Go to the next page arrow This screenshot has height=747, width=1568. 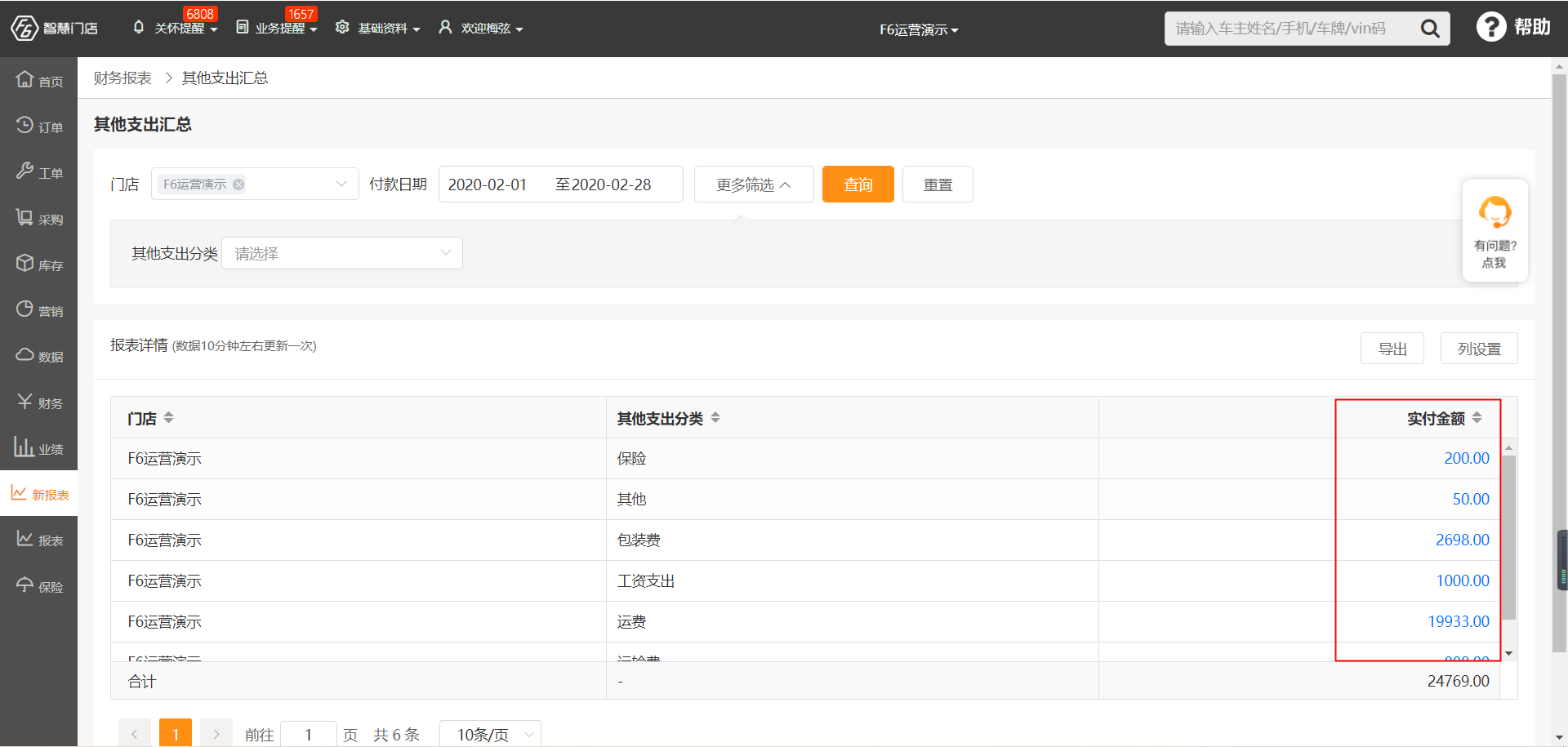216,734
